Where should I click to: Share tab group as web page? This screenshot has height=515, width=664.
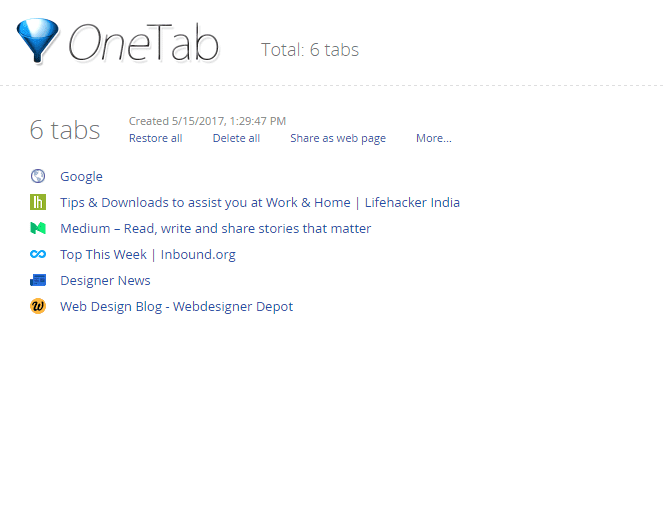pos(338,138)
